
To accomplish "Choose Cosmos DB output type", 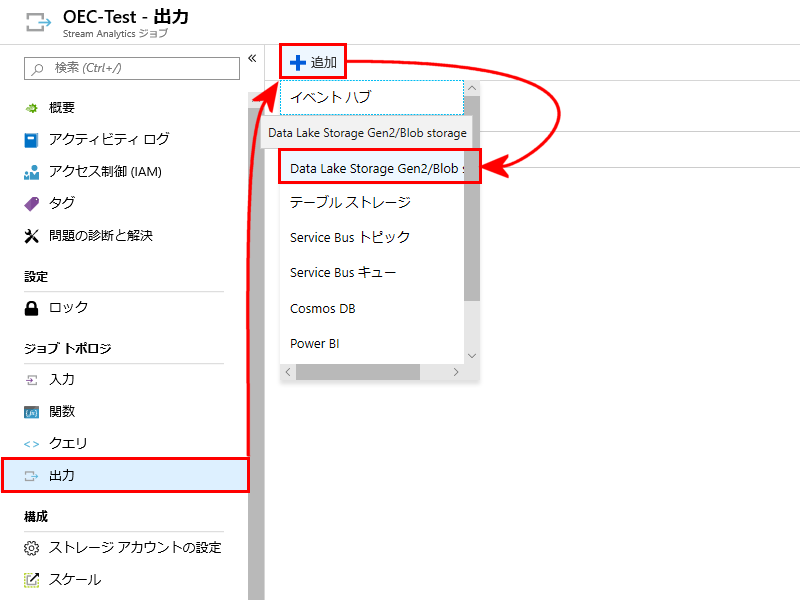I will tap(372, 309).
